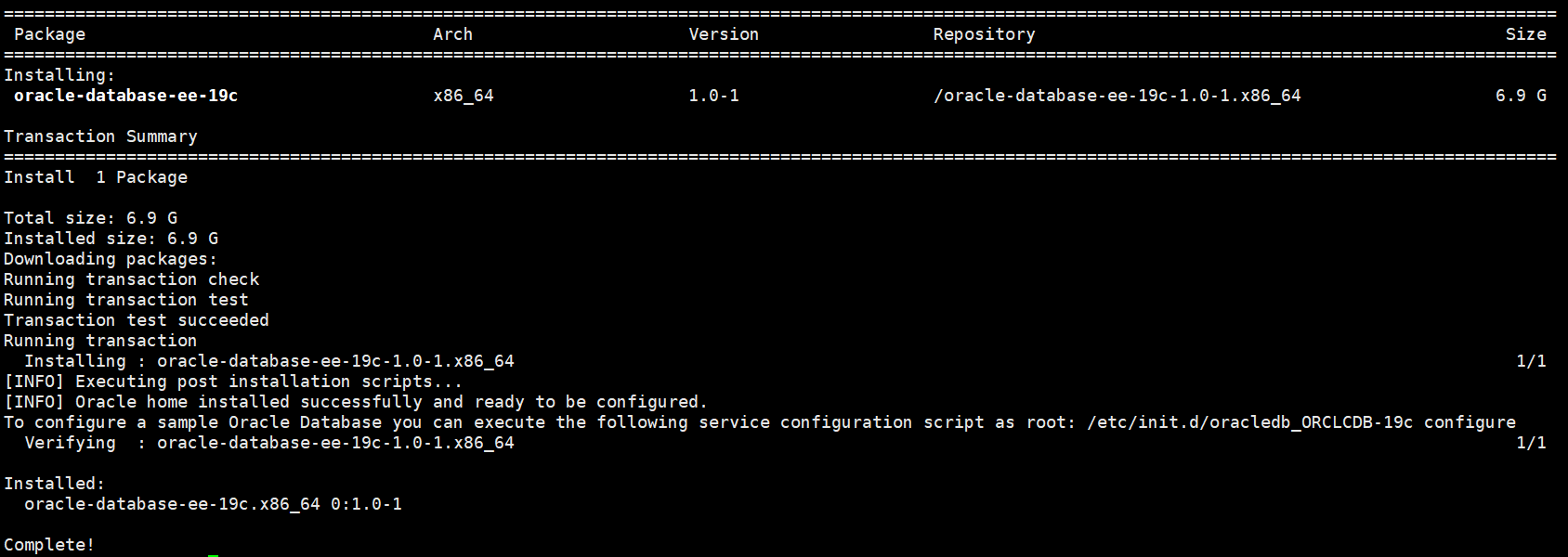The height and width of the screenshot is (557, 1568).
Task: Click the Transaction Summary heading
Action: coord(100,136)
